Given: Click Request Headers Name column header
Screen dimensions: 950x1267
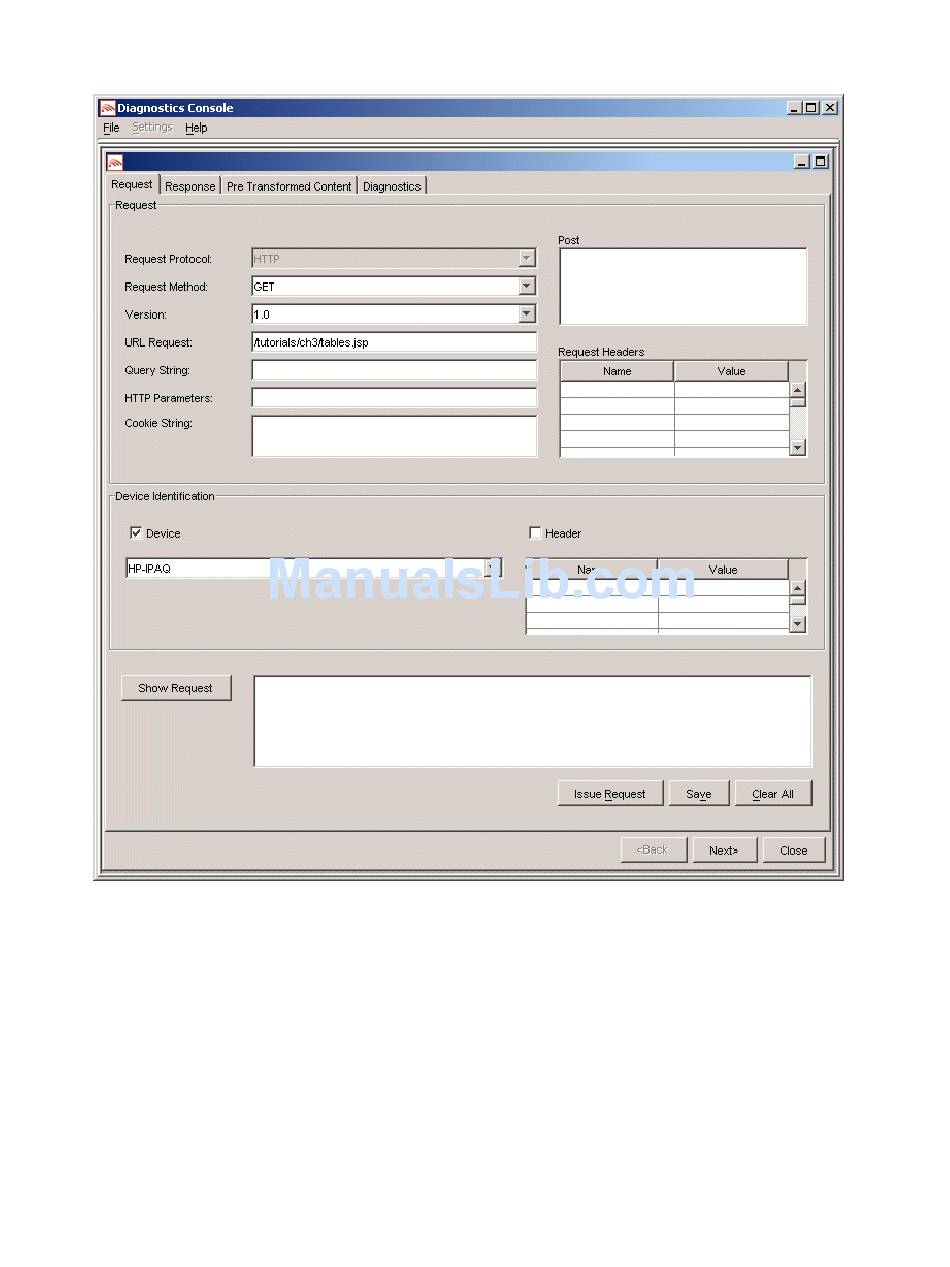Looking at the screenshot, I should coord(617,371).
